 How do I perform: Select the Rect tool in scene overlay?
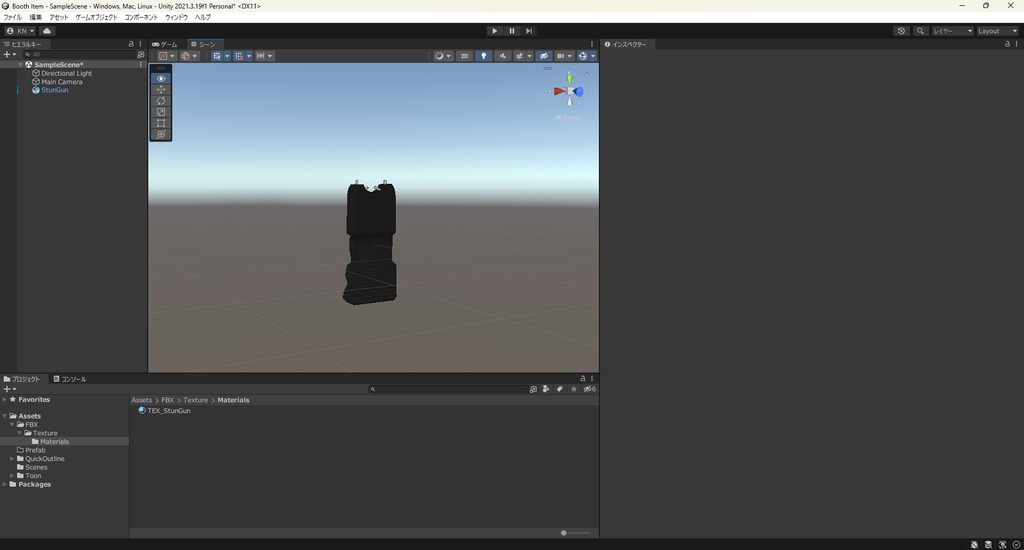tap(161, 123)
